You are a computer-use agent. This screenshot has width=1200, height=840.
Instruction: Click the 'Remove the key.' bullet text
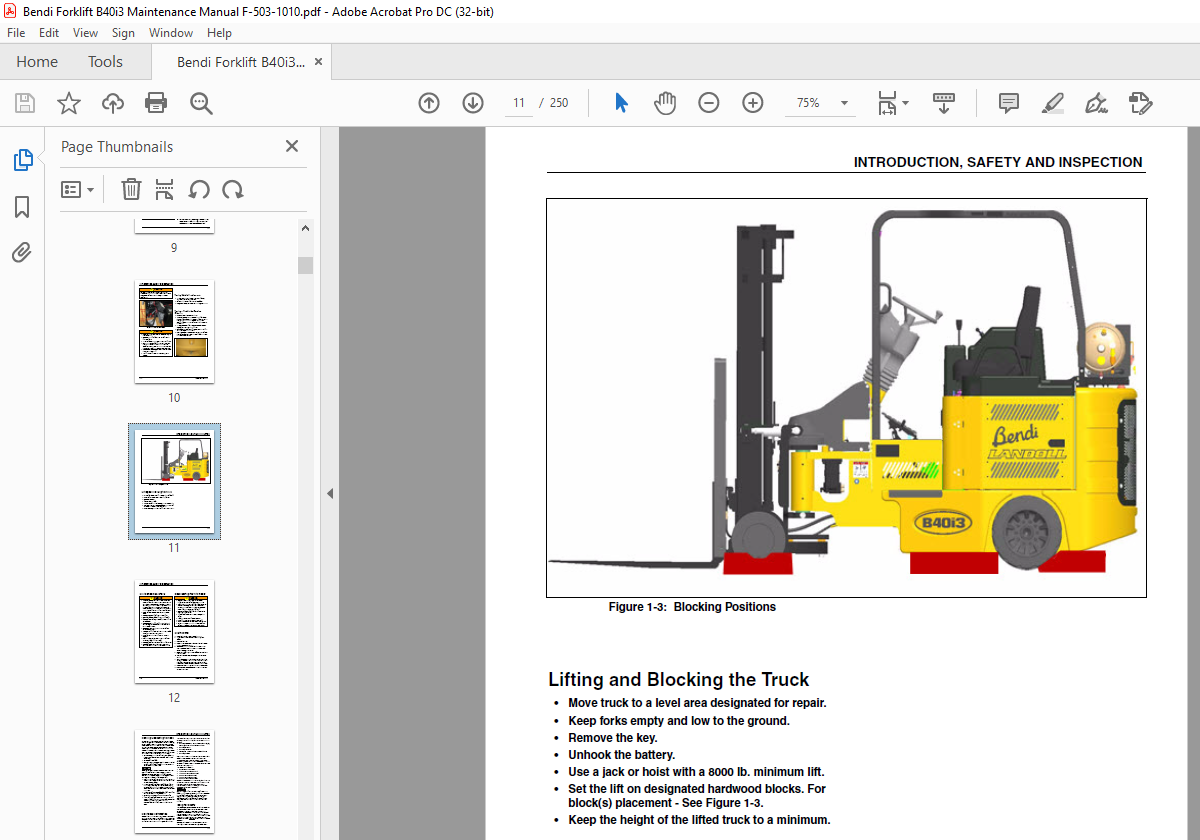coord(613,738)
